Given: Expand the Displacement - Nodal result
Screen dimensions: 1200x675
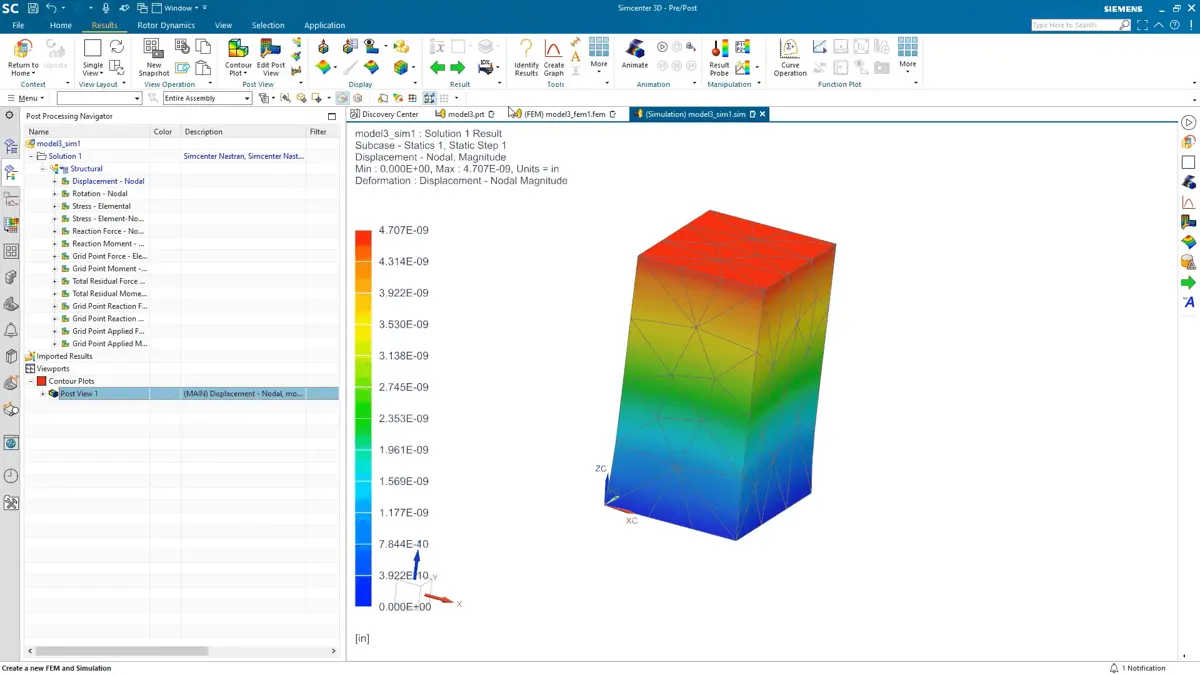Looking at the screenshot, I should pyautogui.click(x=55, y=181).
